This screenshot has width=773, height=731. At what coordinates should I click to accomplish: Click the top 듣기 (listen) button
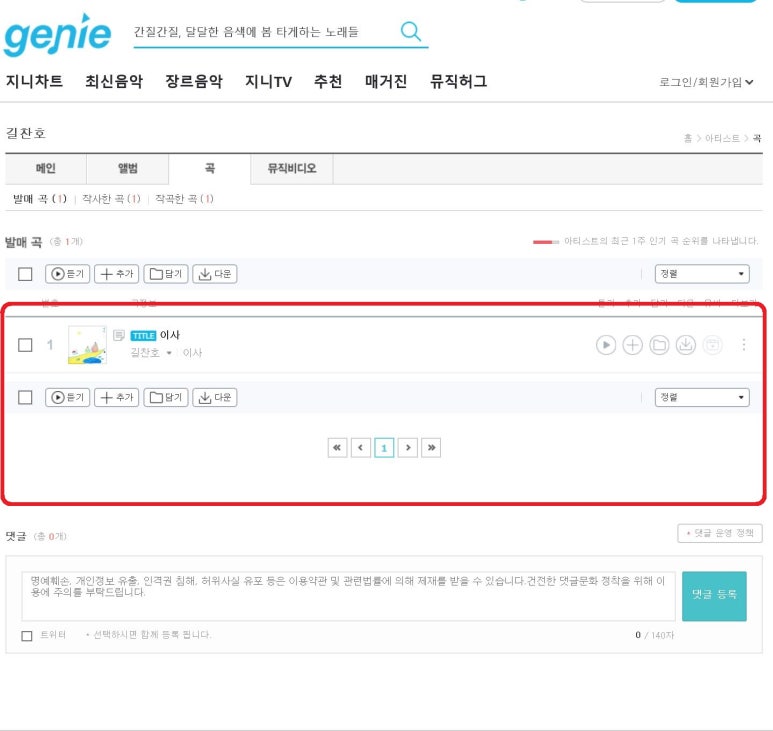coord(68,274)
